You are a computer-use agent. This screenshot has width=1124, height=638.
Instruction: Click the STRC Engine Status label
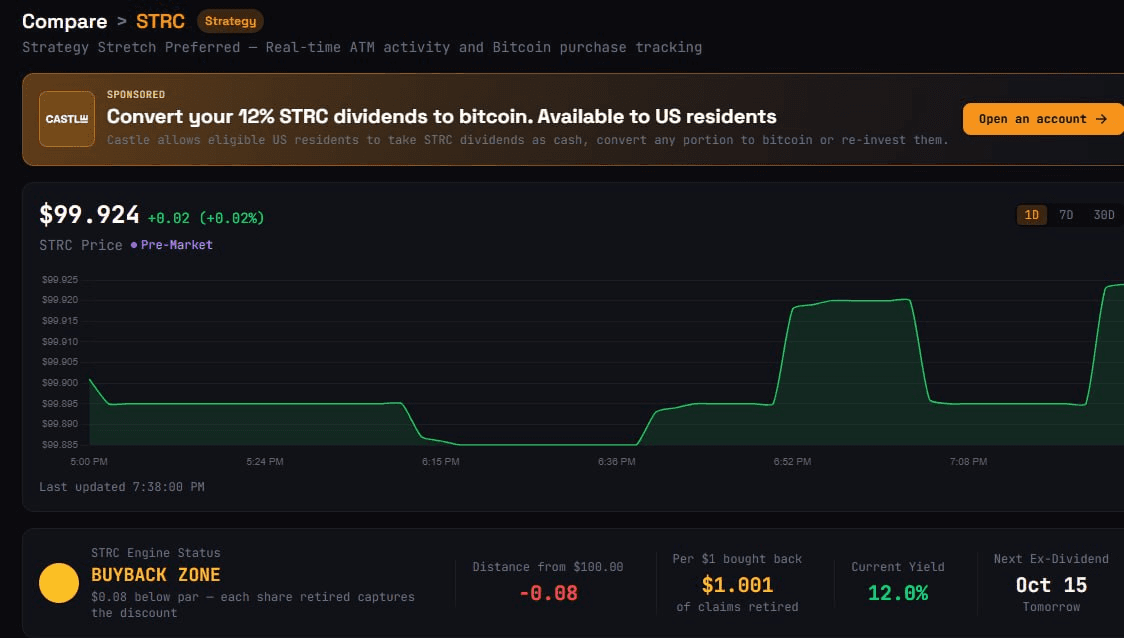click(x=156, y=553)
